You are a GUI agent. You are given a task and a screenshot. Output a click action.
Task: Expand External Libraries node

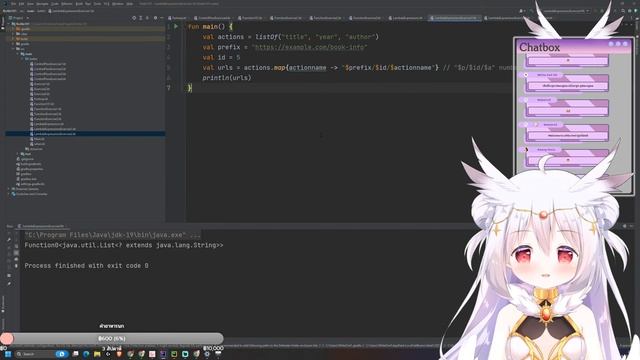tap(8, 189)
